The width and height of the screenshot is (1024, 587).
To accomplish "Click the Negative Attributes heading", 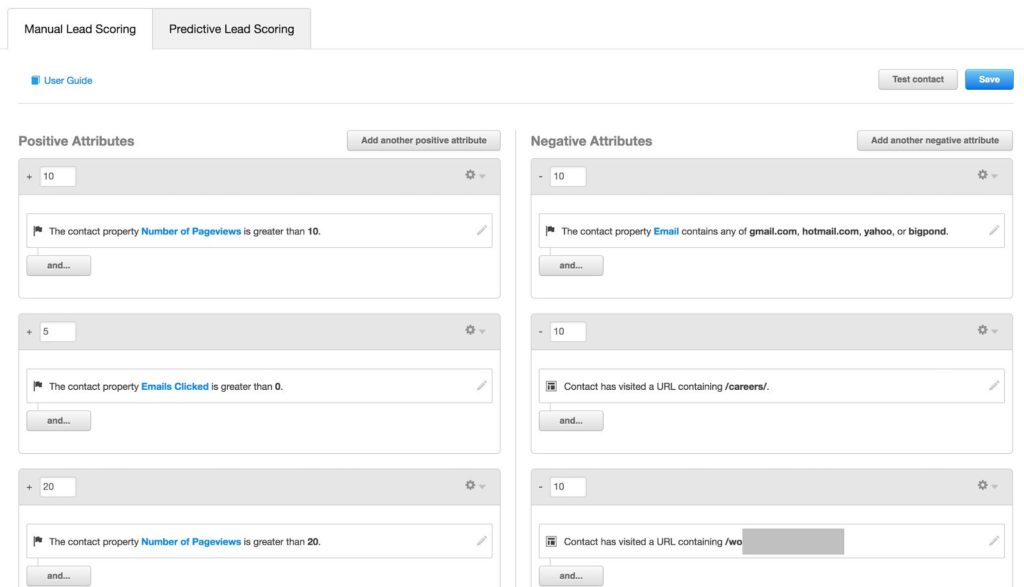I will coord(591,141).
